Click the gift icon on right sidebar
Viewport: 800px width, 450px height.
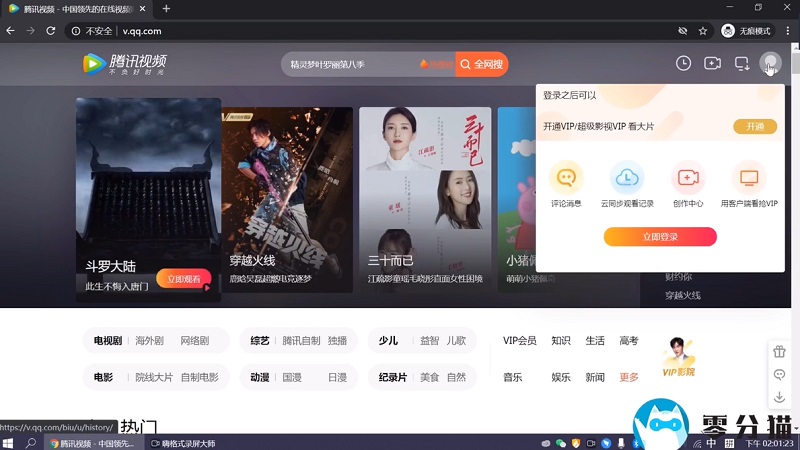coord(779,352)
